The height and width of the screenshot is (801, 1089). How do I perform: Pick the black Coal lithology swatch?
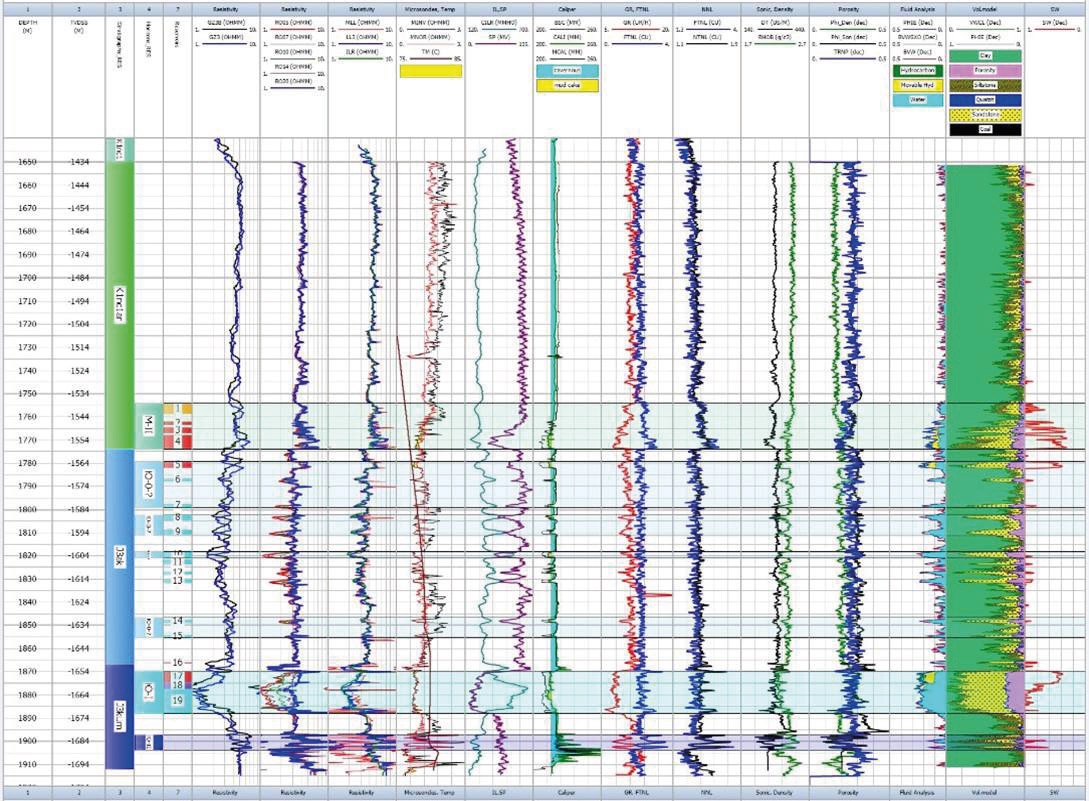(984, 129)
